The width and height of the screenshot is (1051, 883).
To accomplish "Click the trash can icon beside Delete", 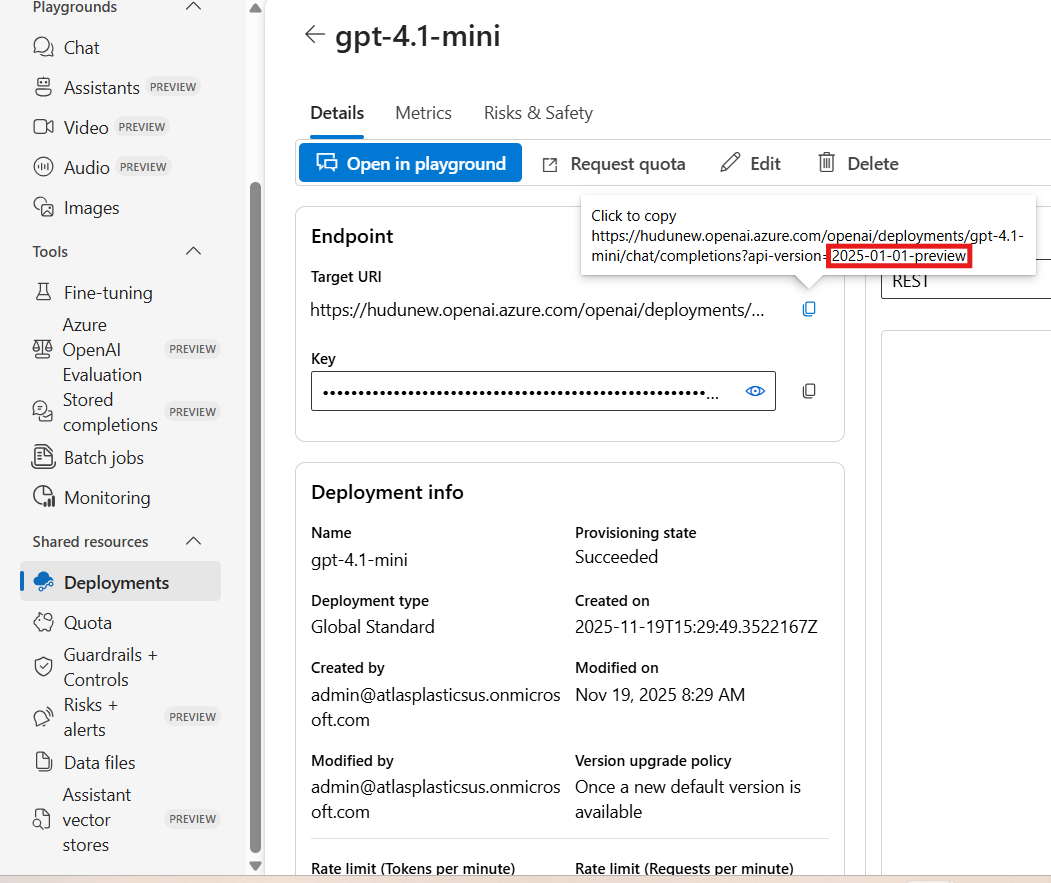I will point(826,162).
